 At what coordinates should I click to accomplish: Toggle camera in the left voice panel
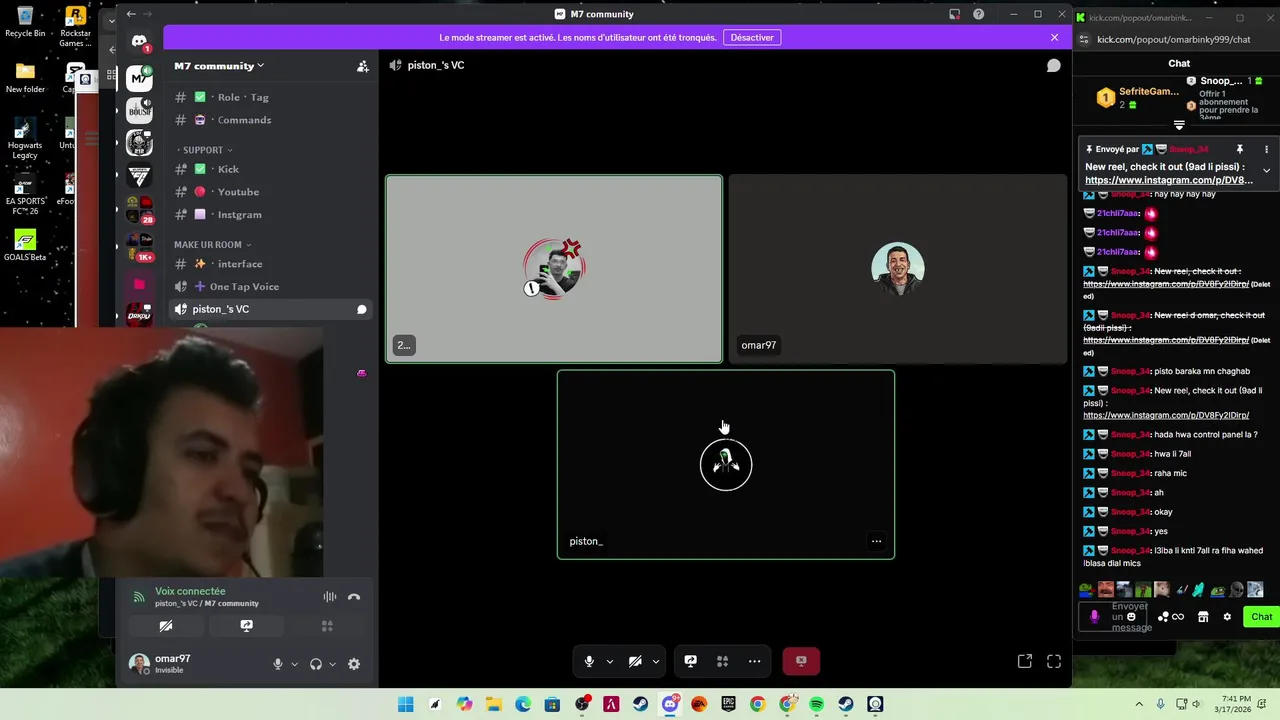(x=166, y=626)
